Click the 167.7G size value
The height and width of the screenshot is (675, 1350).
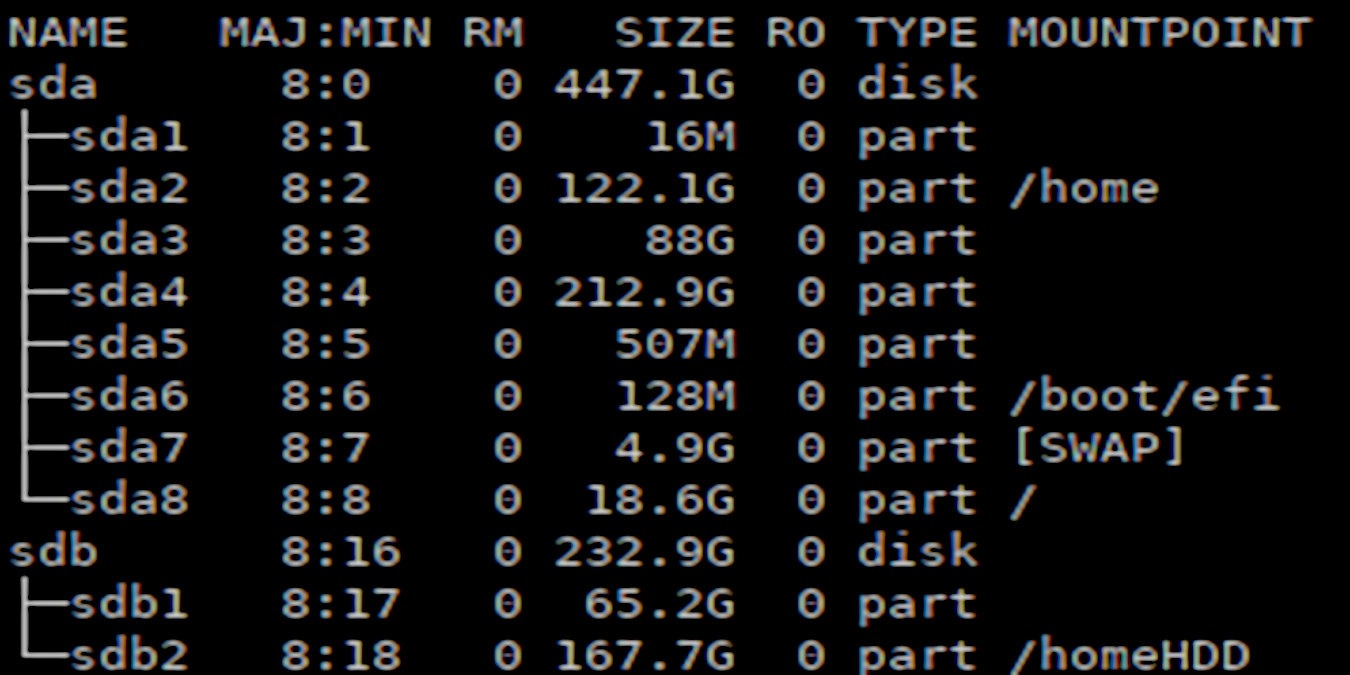[645, 657]
